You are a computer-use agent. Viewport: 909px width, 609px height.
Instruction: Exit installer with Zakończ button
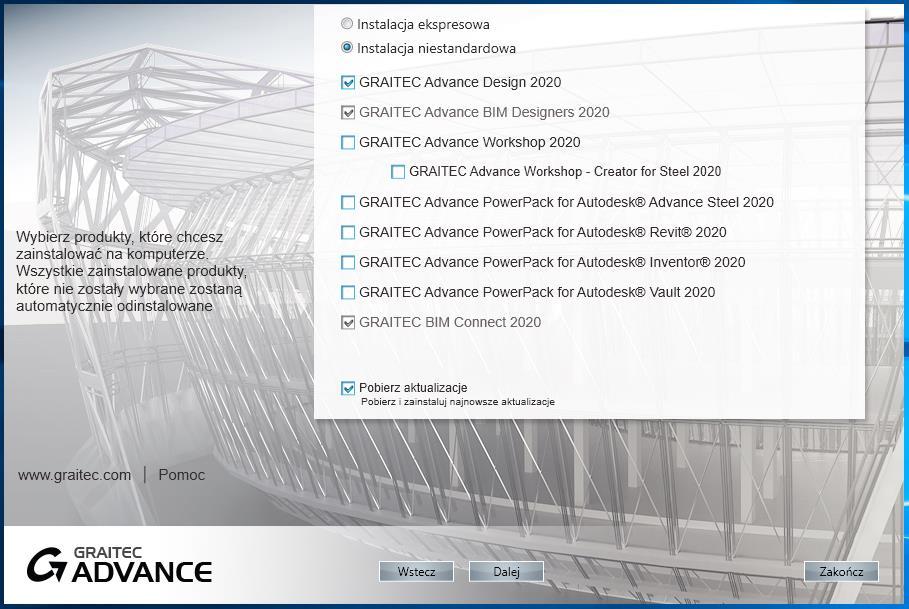coord(841,571)
